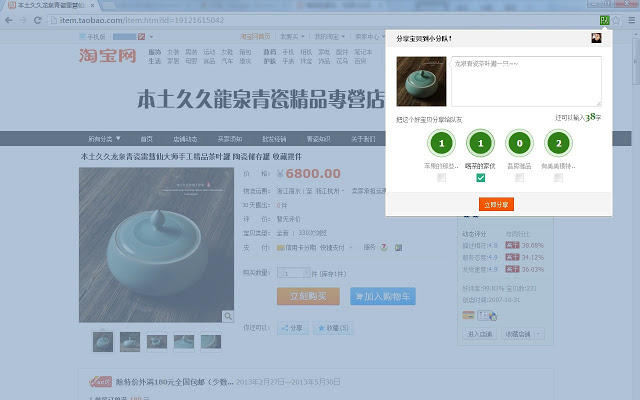The width and height of the screenshot is (640, 400).
Task: Open the 所有分类 category dropdown
Action: click(104, 139)
